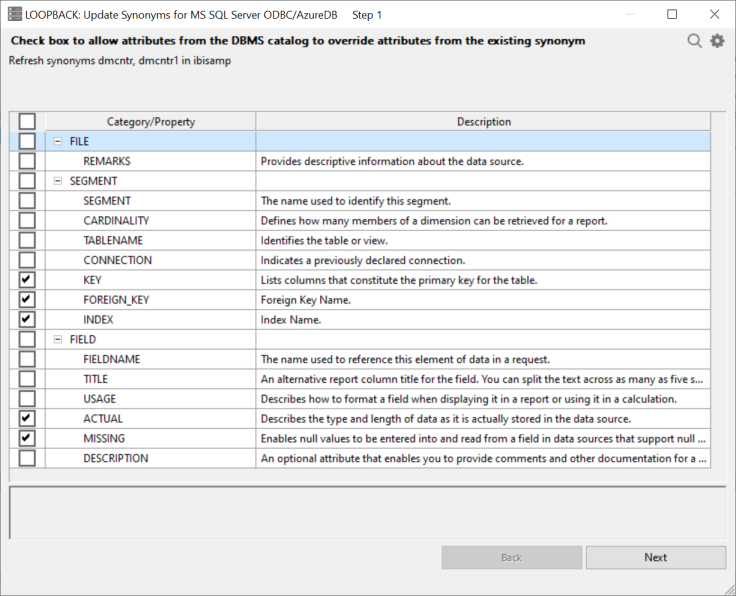Toggle the select-all checkbox in header

coord(27,122)
